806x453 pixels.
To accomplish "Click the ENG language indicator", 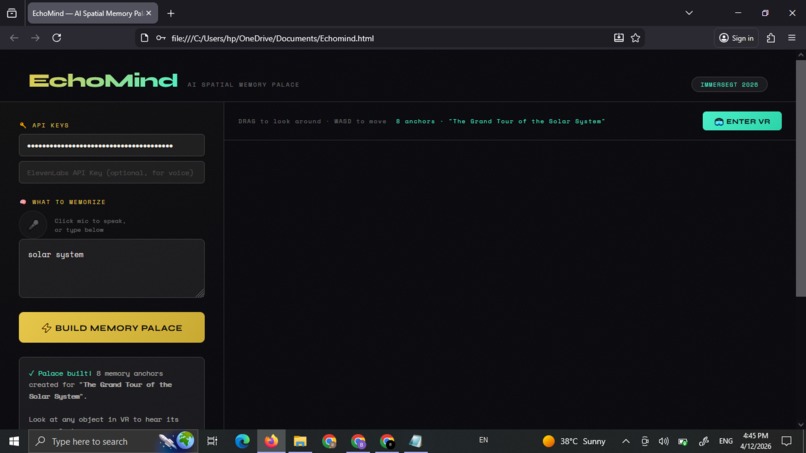I will coord(725,441).
